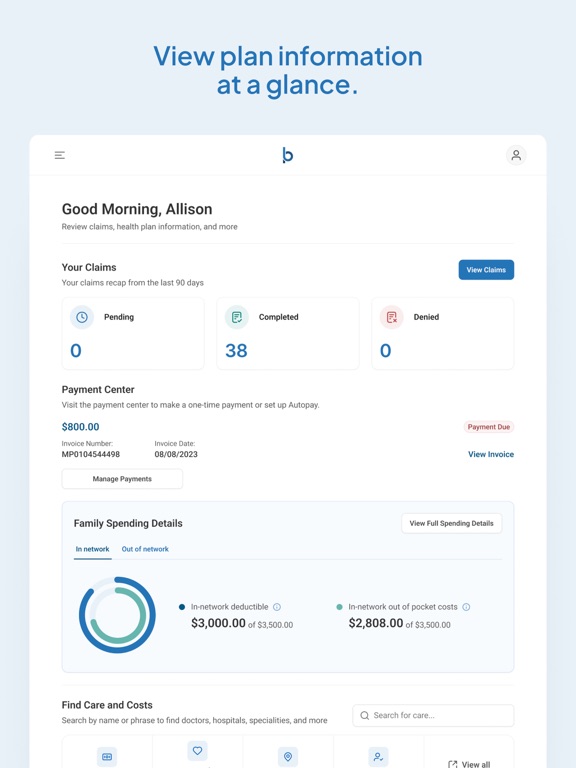Screen dimensions: 576x768
Task: Open the Completed claims count 38
Action: 236,350
